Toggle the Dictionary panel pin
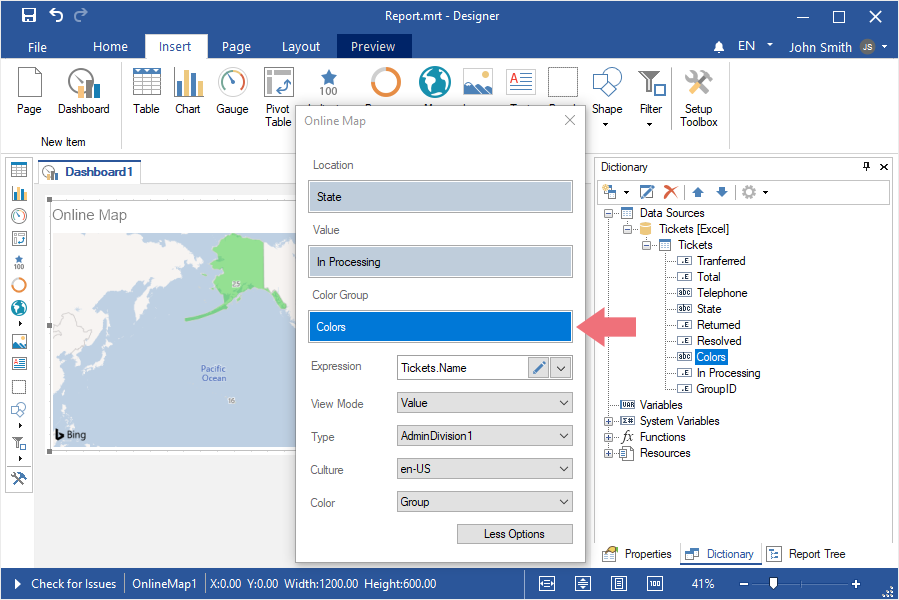Image resolution: width=899 pixels, height=600 pixels. 866,167
